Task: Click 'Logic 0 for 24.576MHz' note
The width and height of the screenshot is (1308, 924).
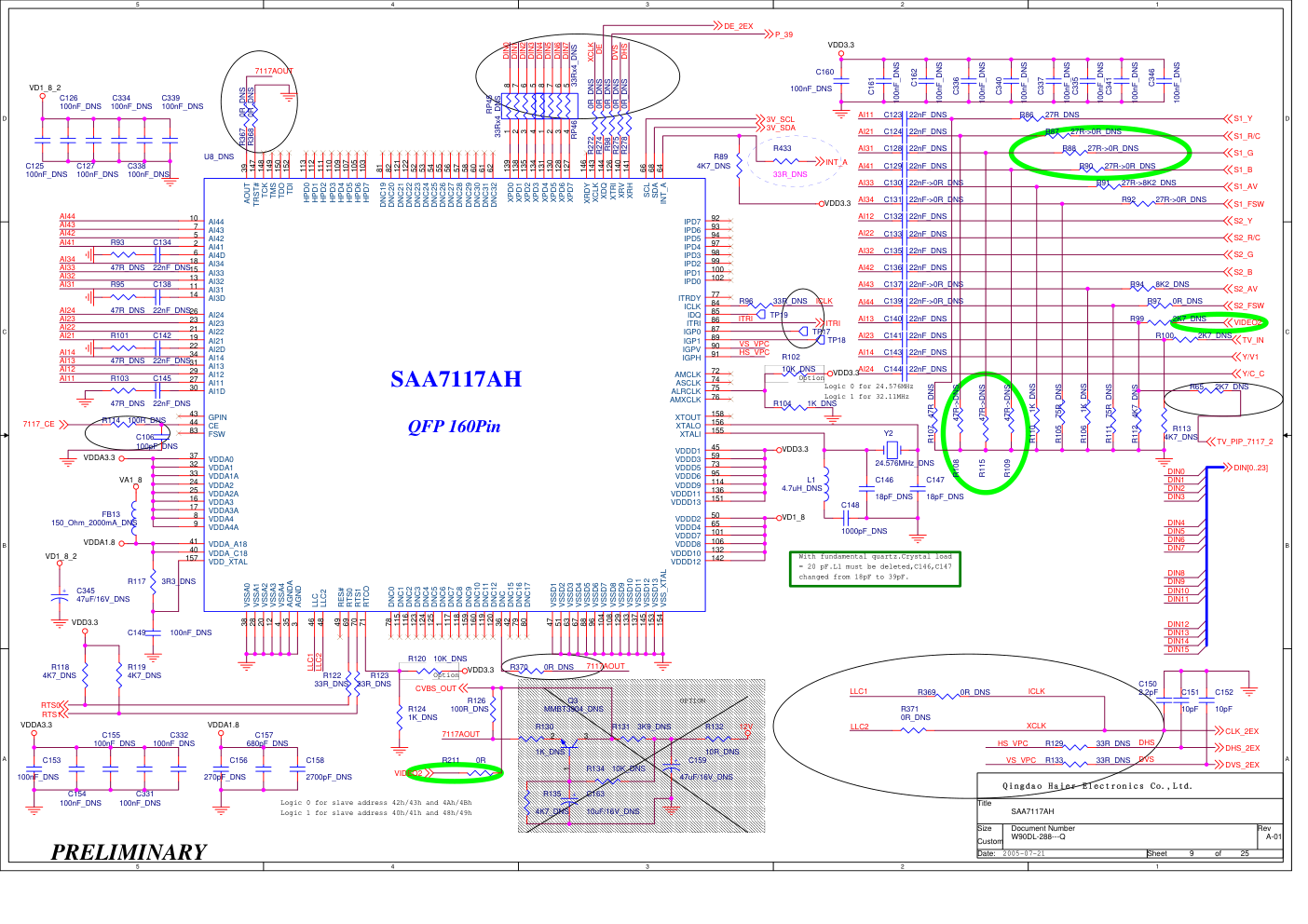Action: tap(868, 386)
